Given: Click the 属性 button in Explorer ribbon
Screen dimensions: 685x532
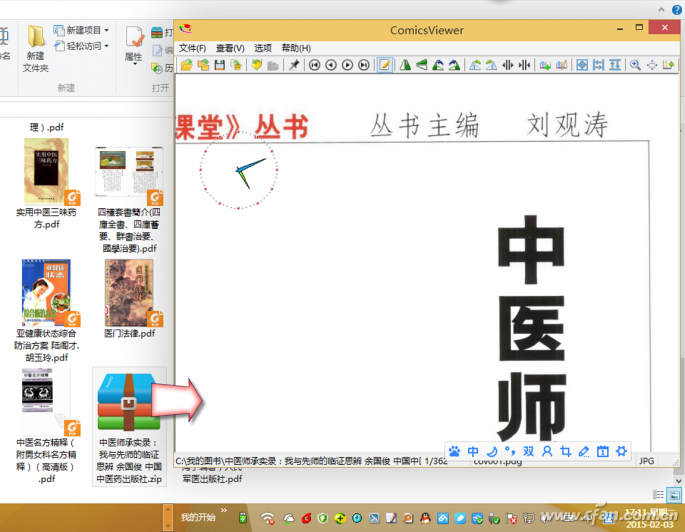Looking at the screenshot, I should pyautogui.click(x=134, y=45).
